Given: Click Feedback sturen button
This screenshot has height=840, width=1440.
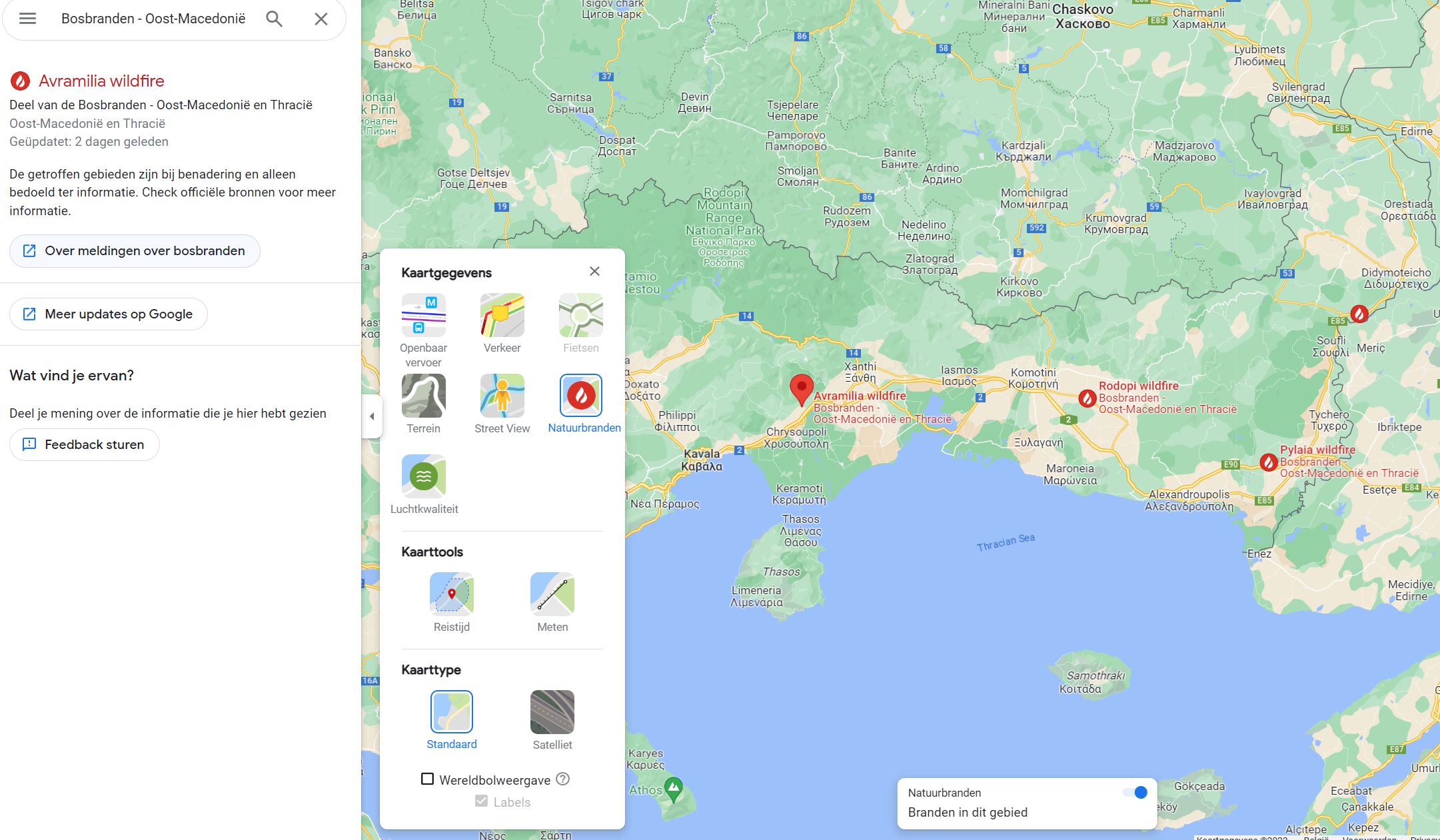Looking at the screenshot, I should (85, 445).
